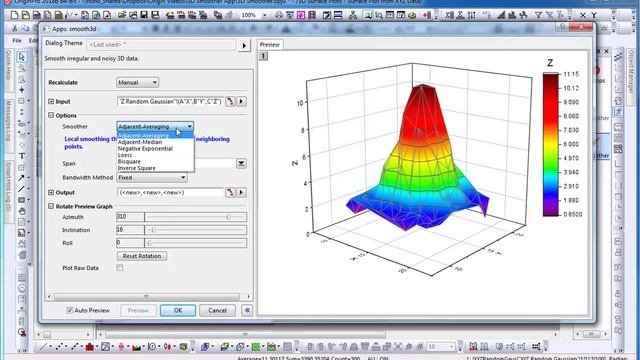Open the Span dropdown arrow

241,163
